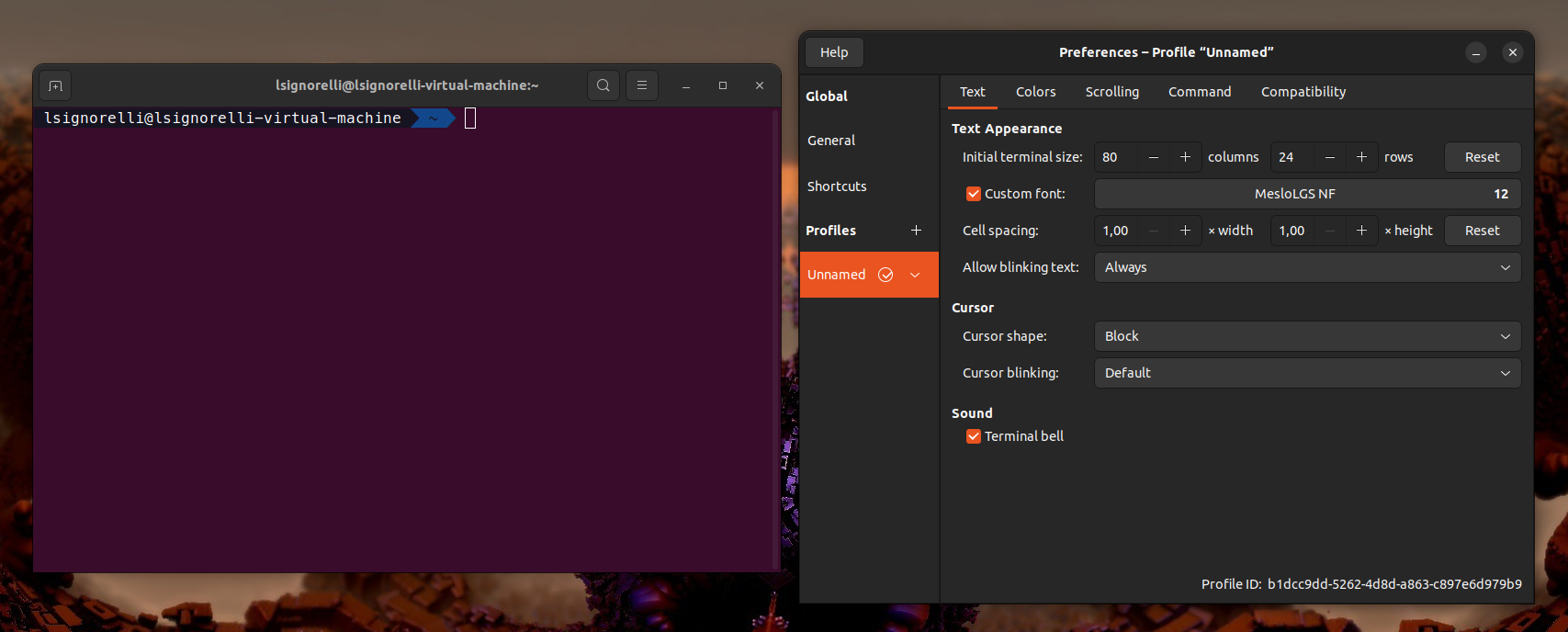
Task: Choose font via MesloLGS NF button
Action: (x=1307, y=194)
